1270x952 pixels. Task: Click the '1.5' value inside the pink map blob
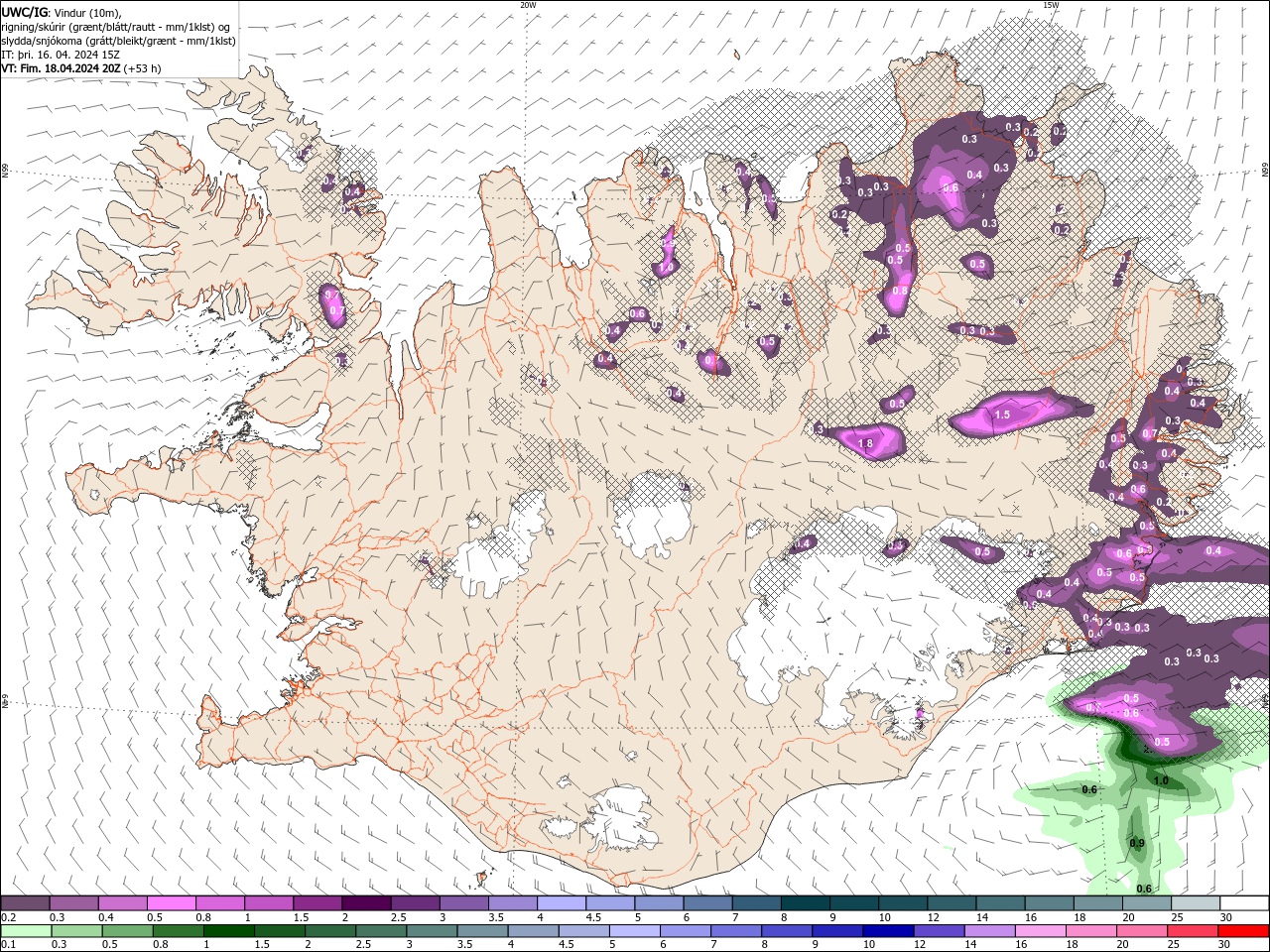point(1002,416)
